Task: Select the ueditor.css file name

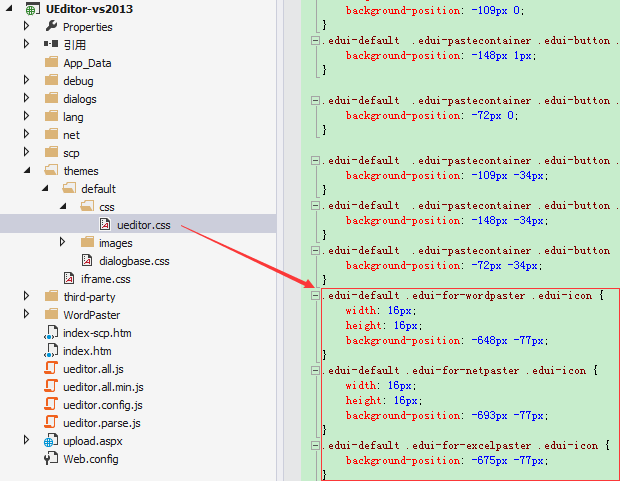Action: [x=144, y=225]
